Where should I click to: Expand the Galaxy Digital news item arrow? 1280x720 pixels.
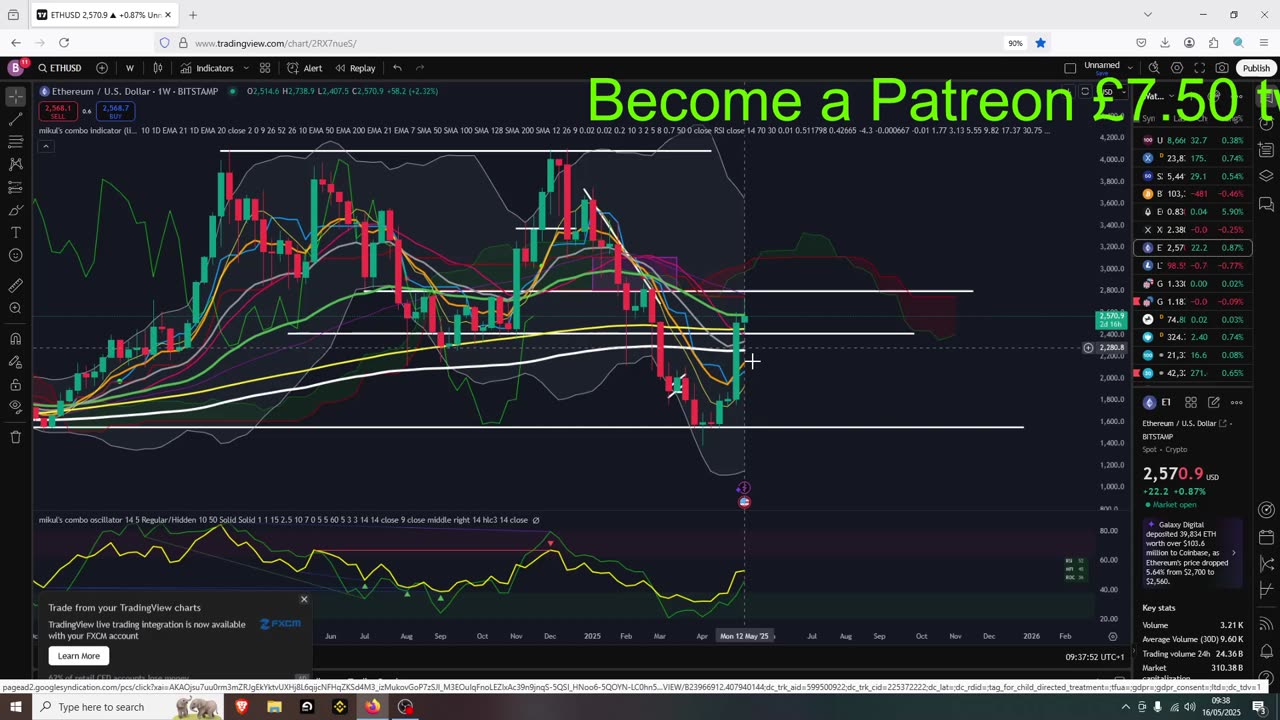pyautogui.click(x=1233, y=552)
